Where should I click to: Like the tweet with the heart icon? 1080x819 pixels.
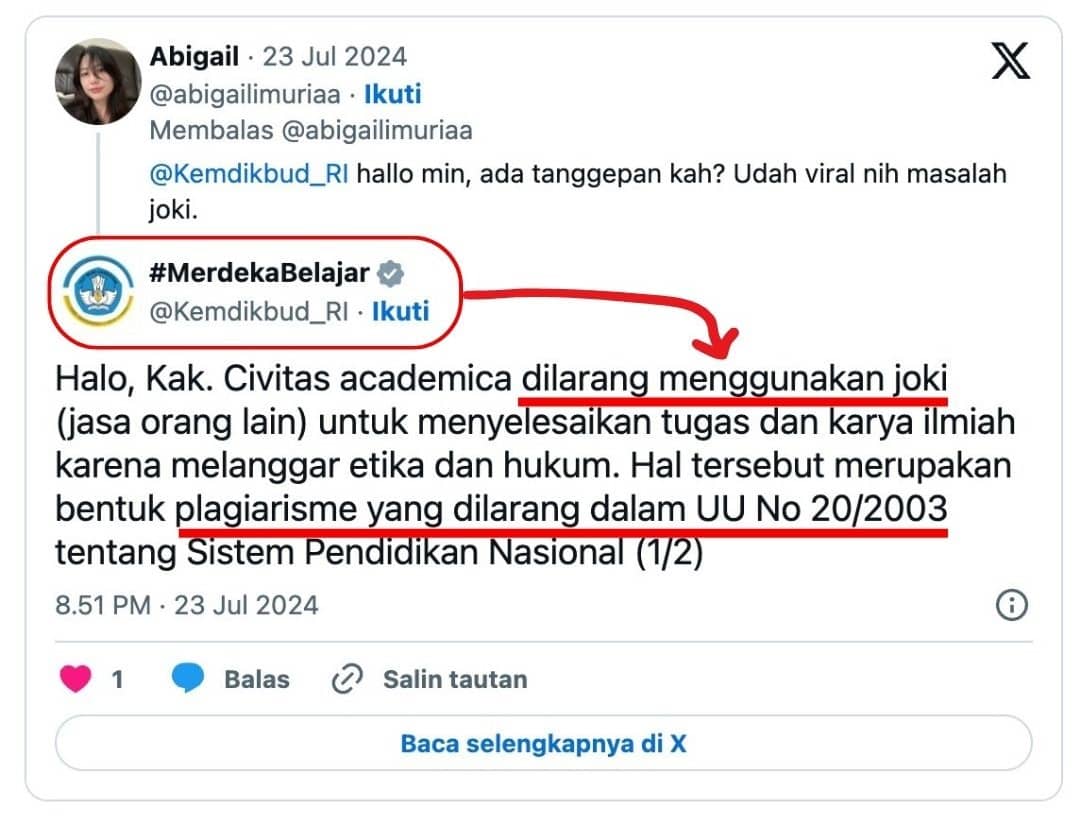[x=75, y=678]
